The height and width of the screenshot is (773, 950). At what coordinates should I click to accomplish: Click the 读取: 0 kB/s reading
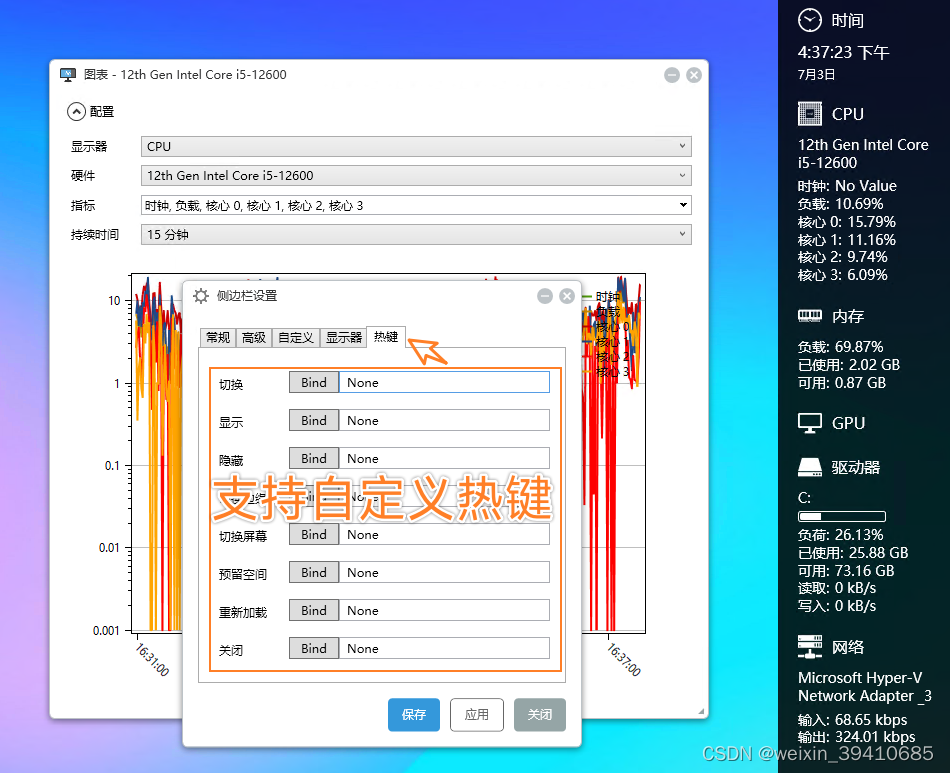(x=837, y=588)
